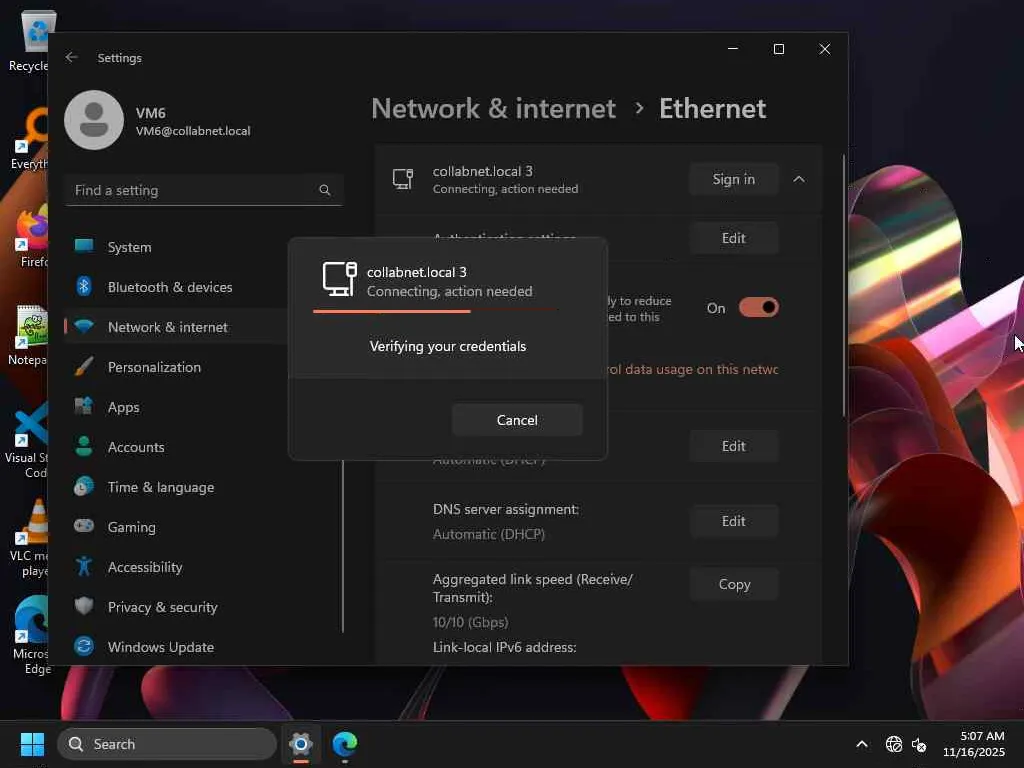Click the Automatic (DHCP) DNS value

point(488,534)
